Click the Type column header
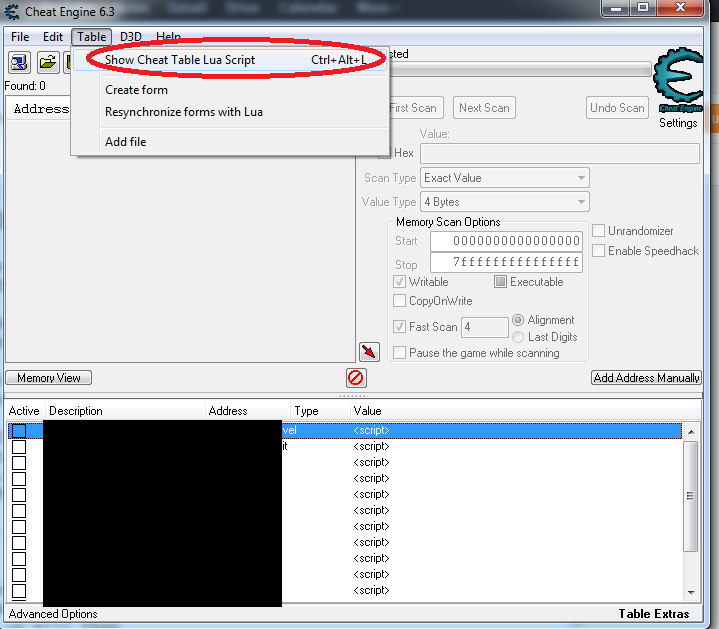Viewport: 719px width, 629px height. coord(320,411)
